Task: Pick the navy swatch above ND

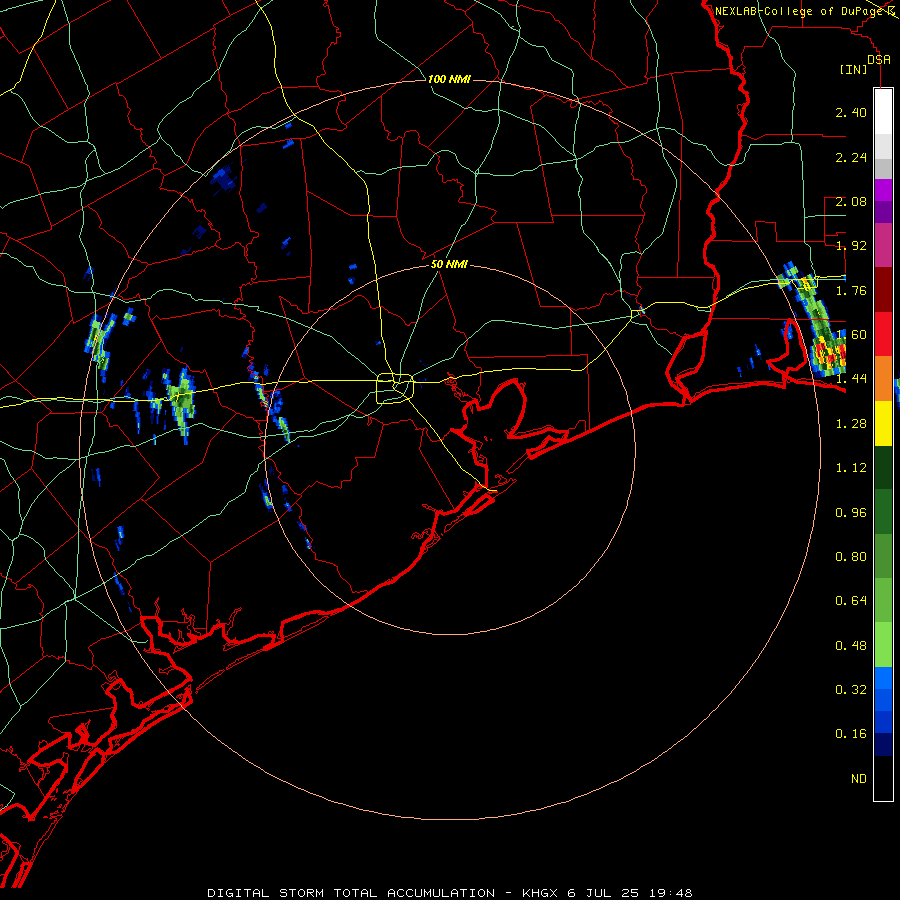Action: [883, 745]
